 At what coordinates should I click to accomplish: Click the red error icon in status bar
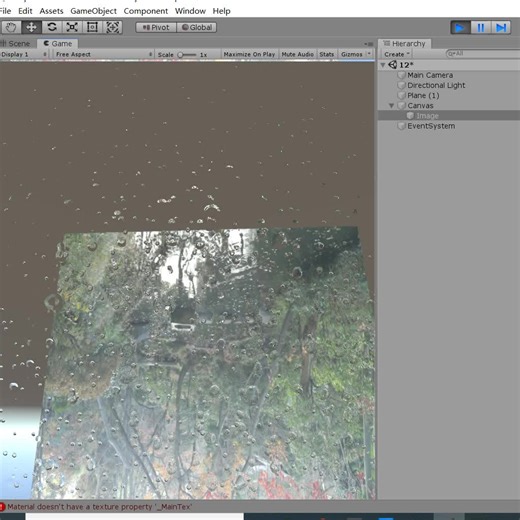(2, 507)
